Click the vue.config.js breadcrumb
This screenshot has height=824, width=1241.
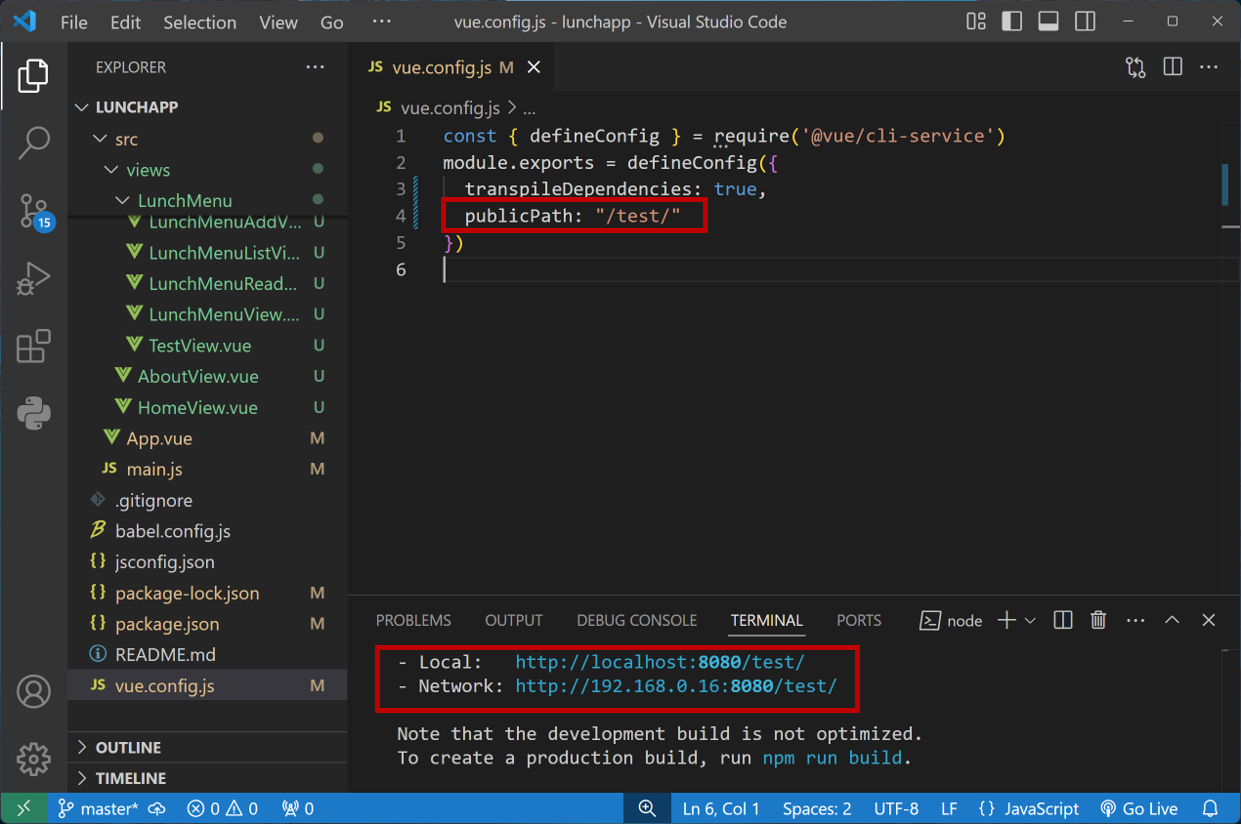click(451, 107)
